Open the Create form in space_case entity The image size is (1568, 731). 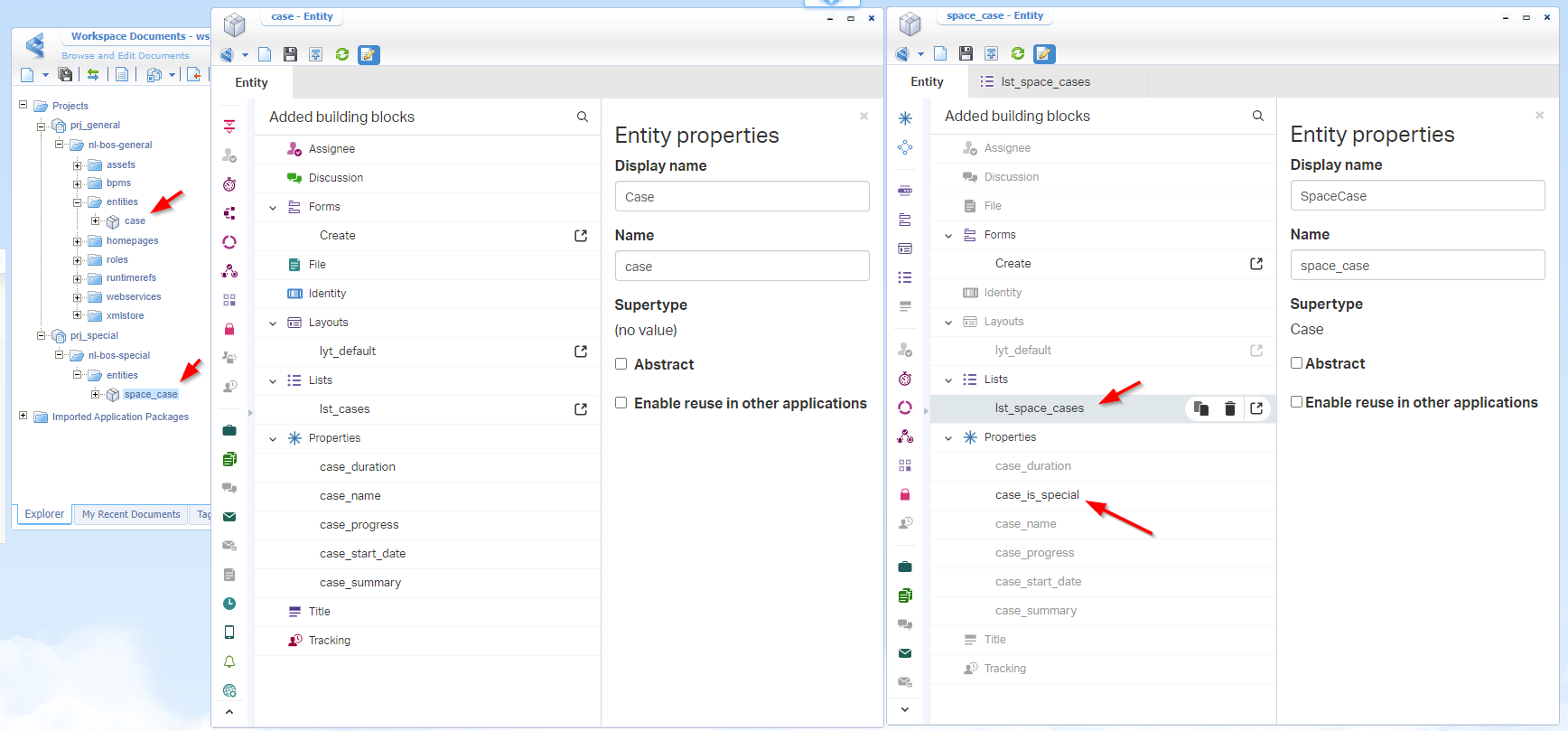point(1255,264)
